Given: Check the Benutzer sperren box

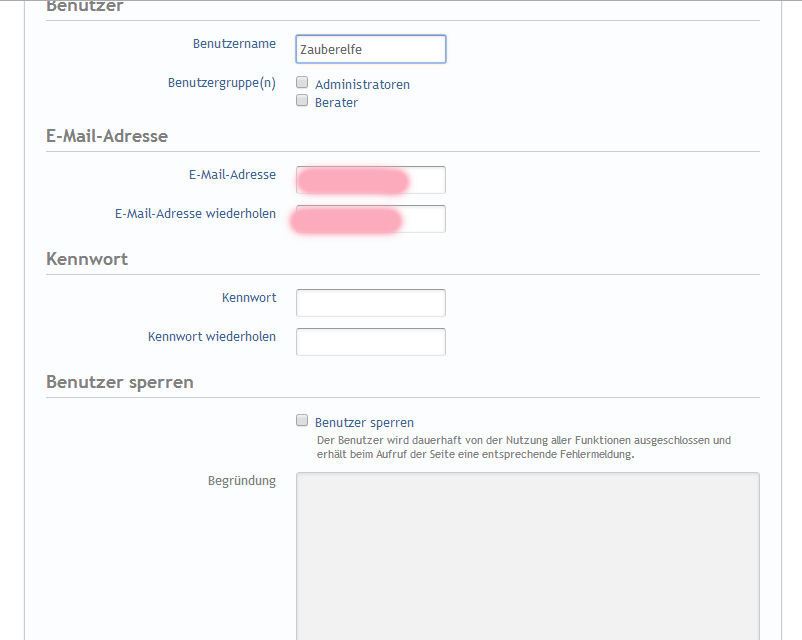Looking at the screenshot, I should coord(302,421).
